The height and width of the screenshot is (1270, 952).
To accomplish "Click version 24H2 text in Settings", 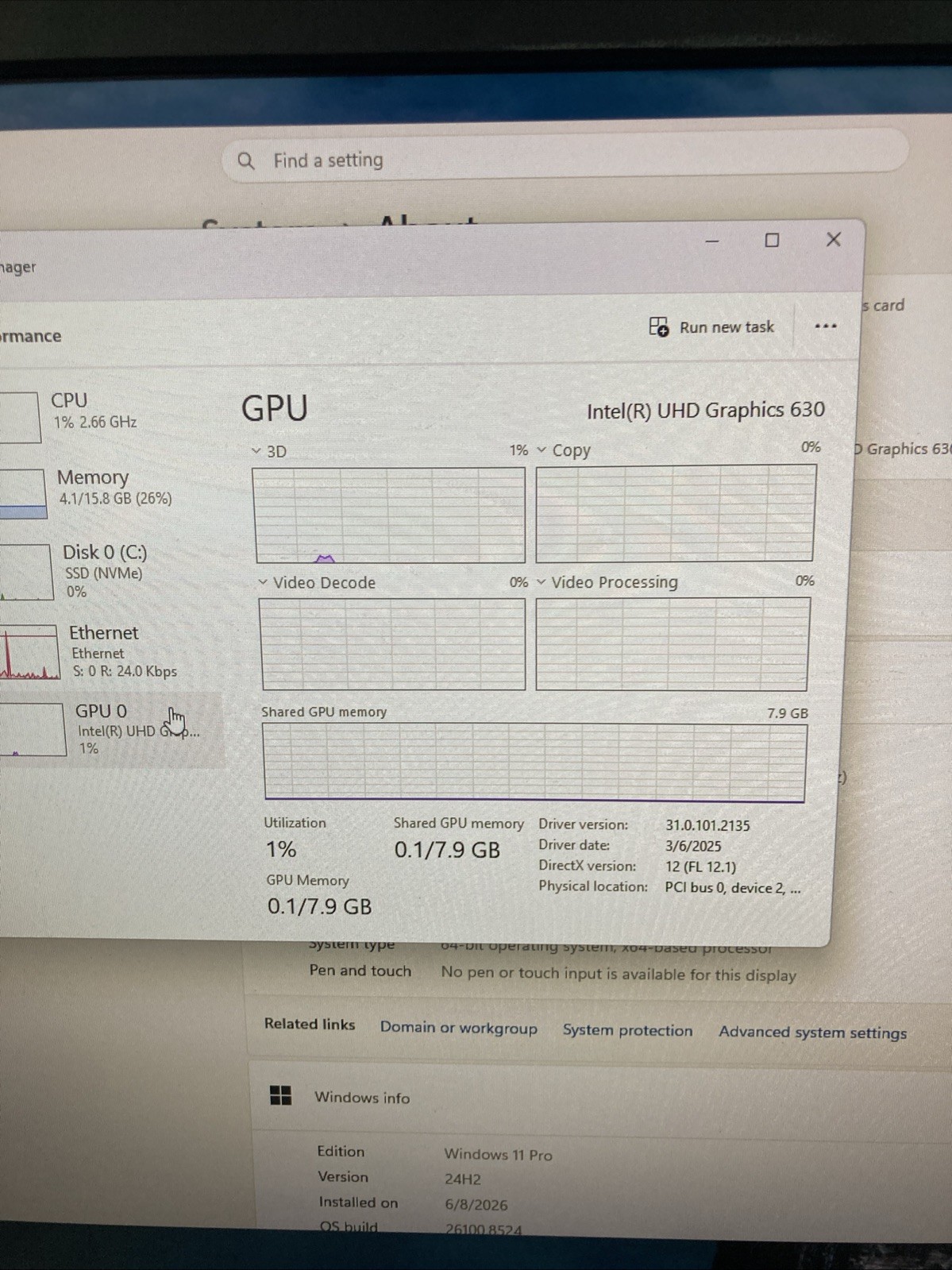I will [x=462, y=1179].
